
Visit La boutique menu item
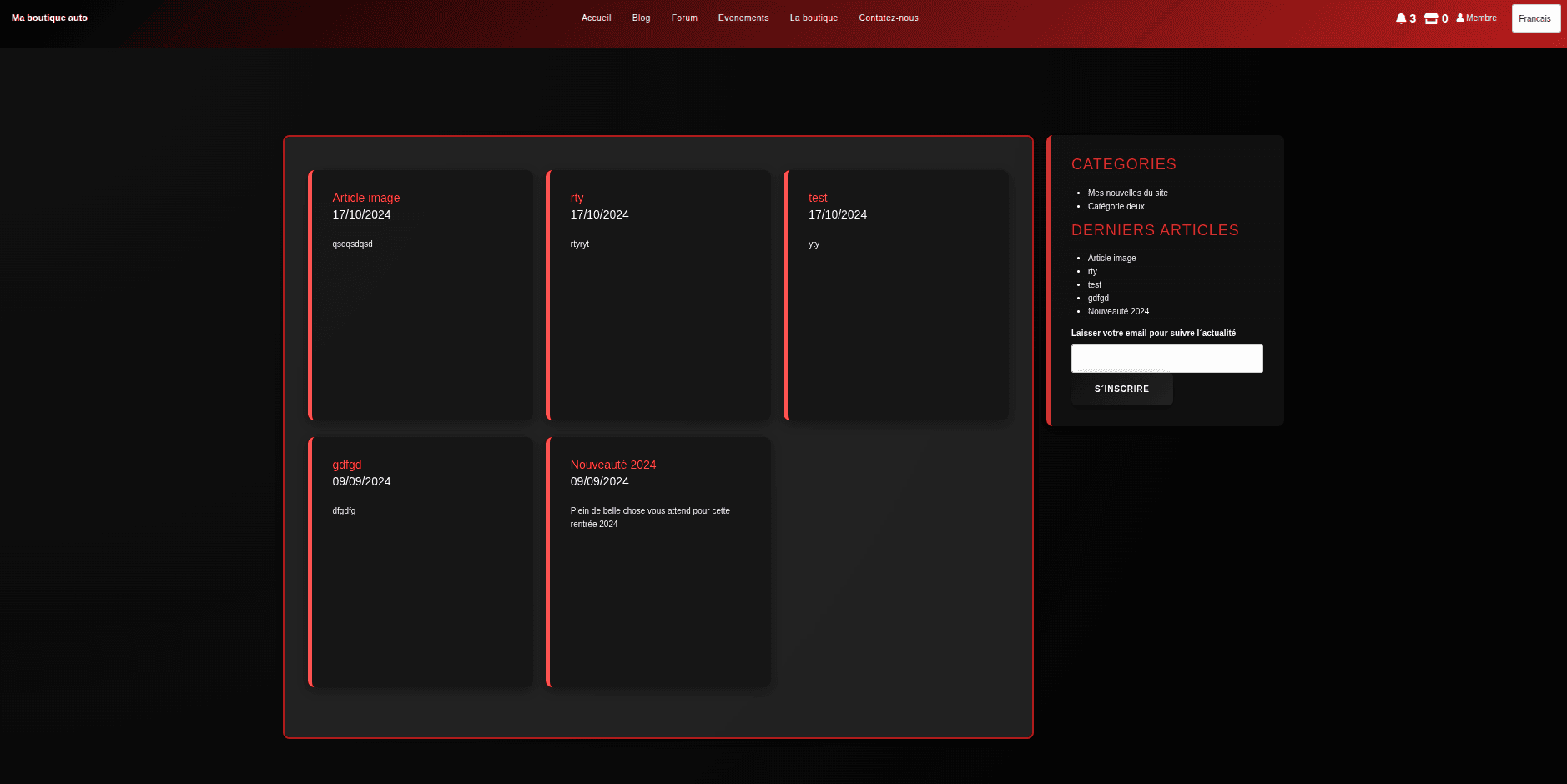(814, 18)
